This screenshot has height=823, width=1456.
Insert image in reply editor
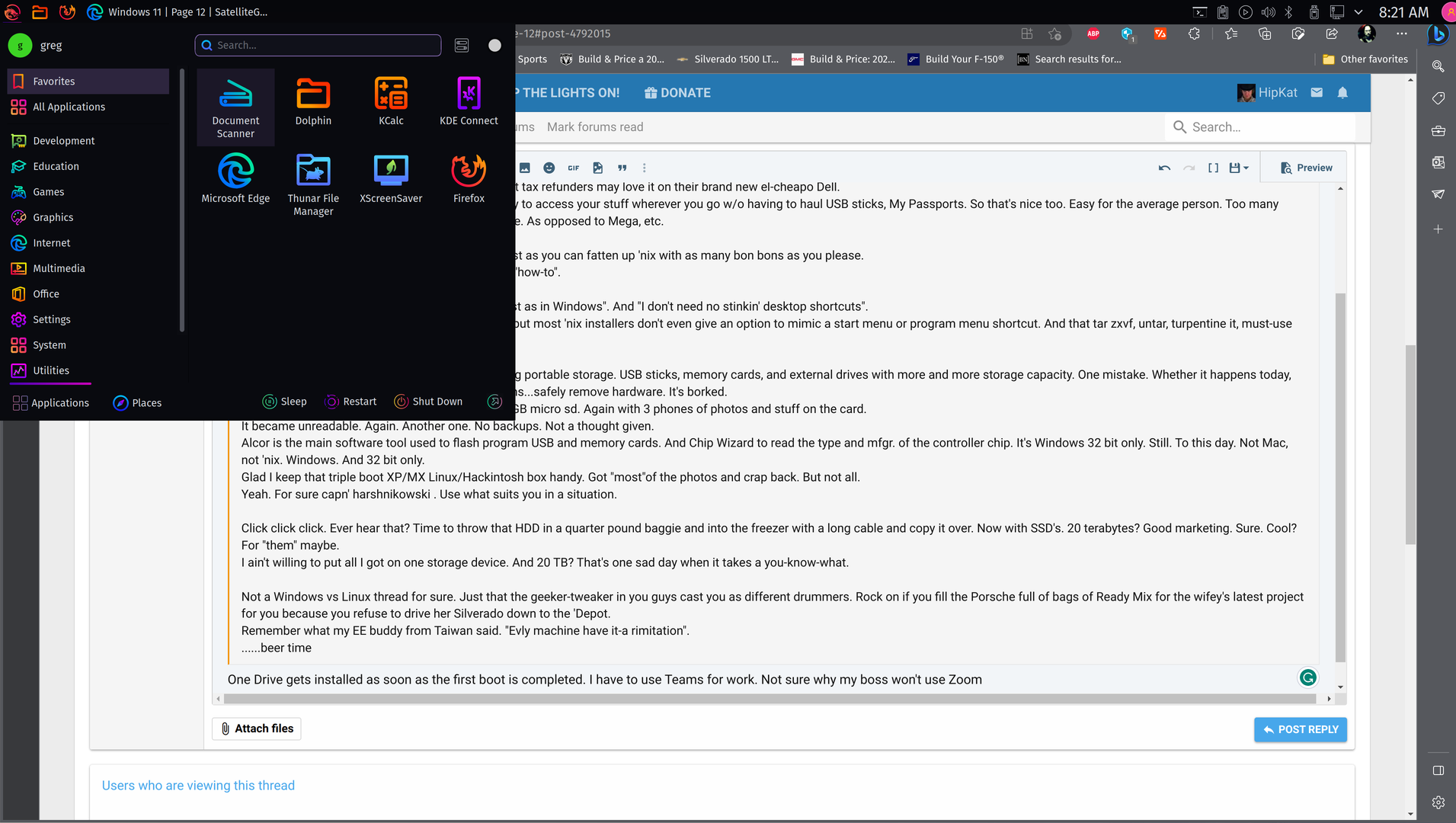point(524,168)
